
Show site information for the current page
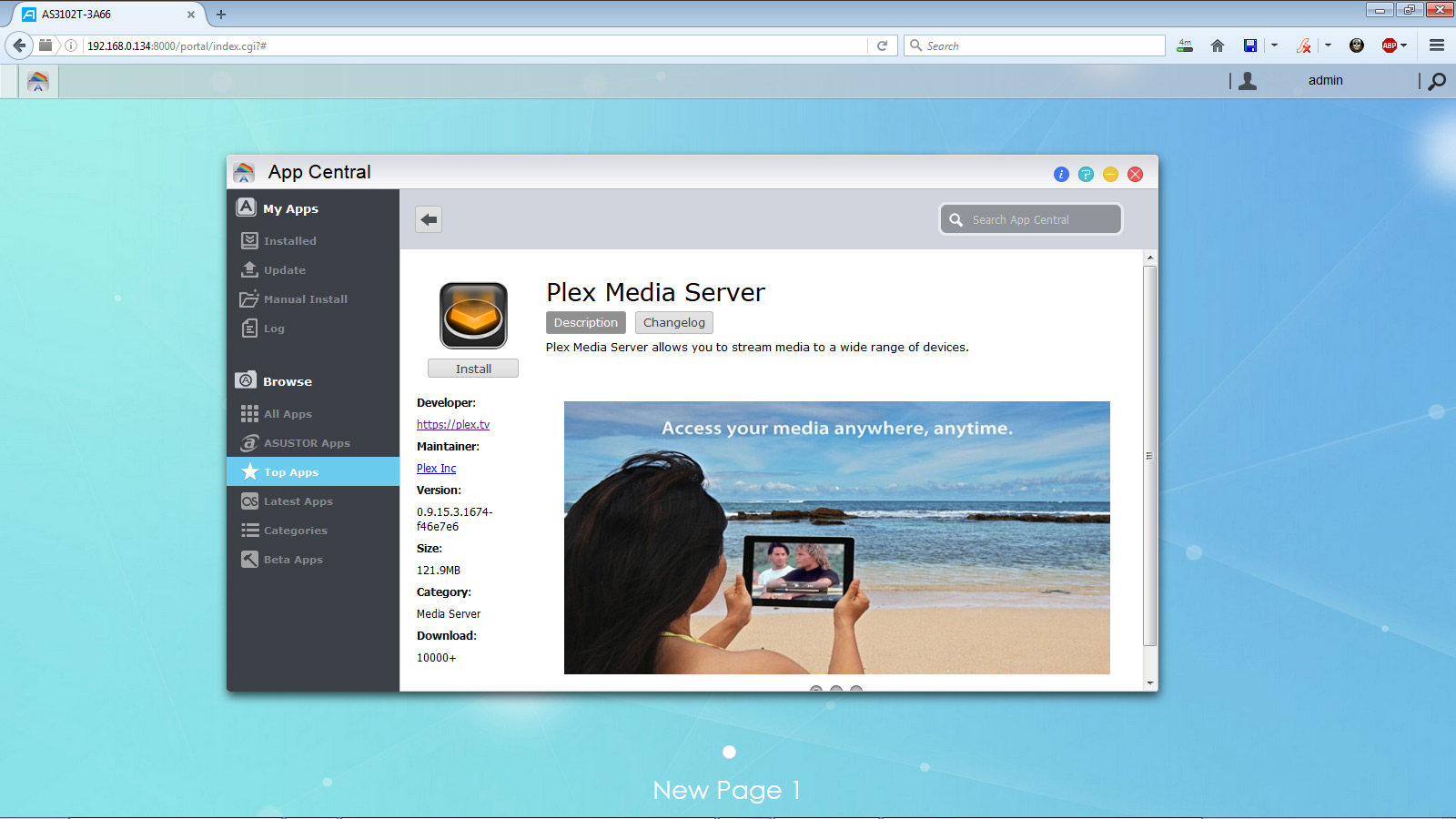click(71, 45)
